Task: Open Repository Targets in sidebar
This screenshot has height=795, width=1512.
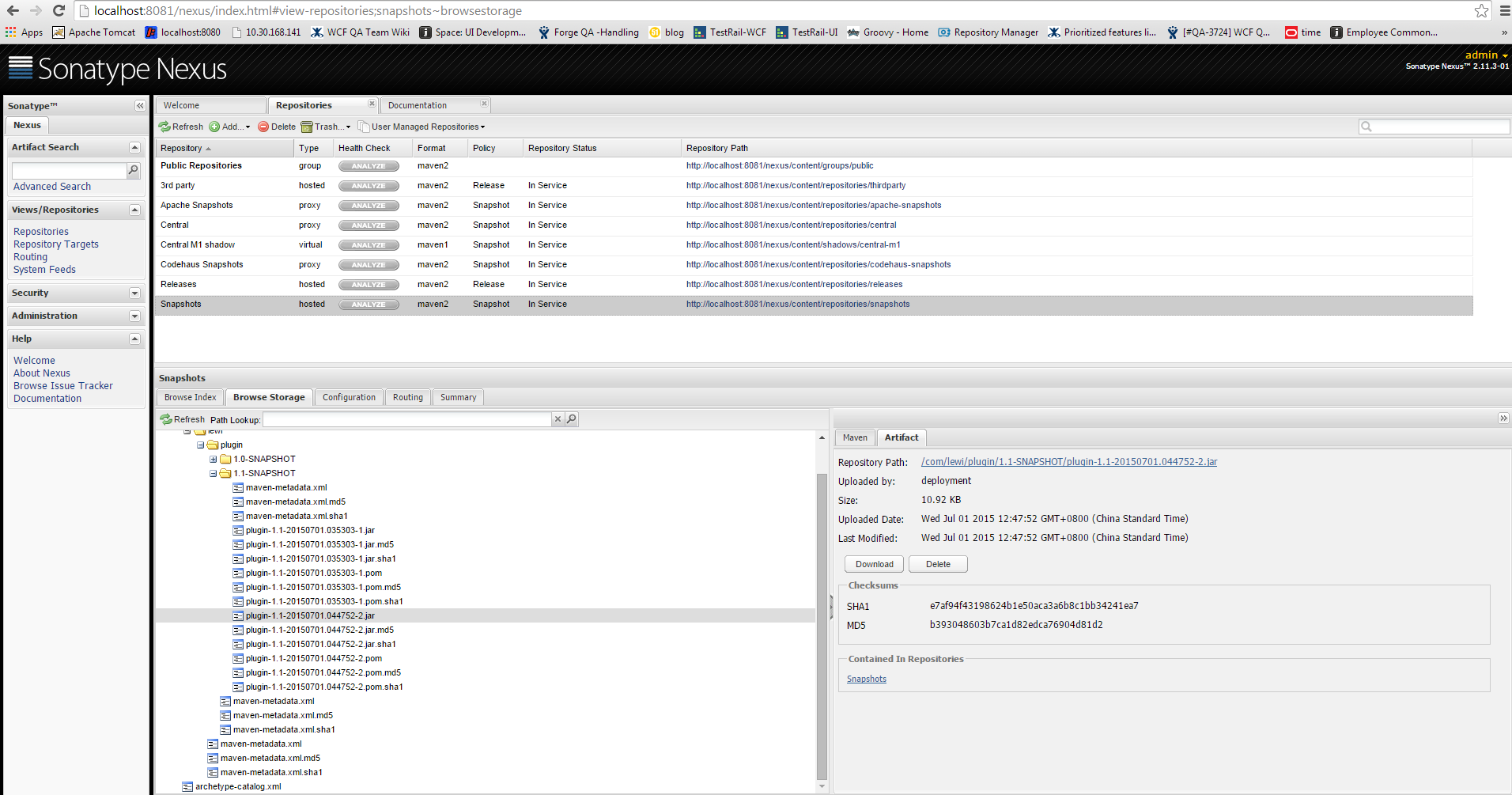Action: coord(56,244)
